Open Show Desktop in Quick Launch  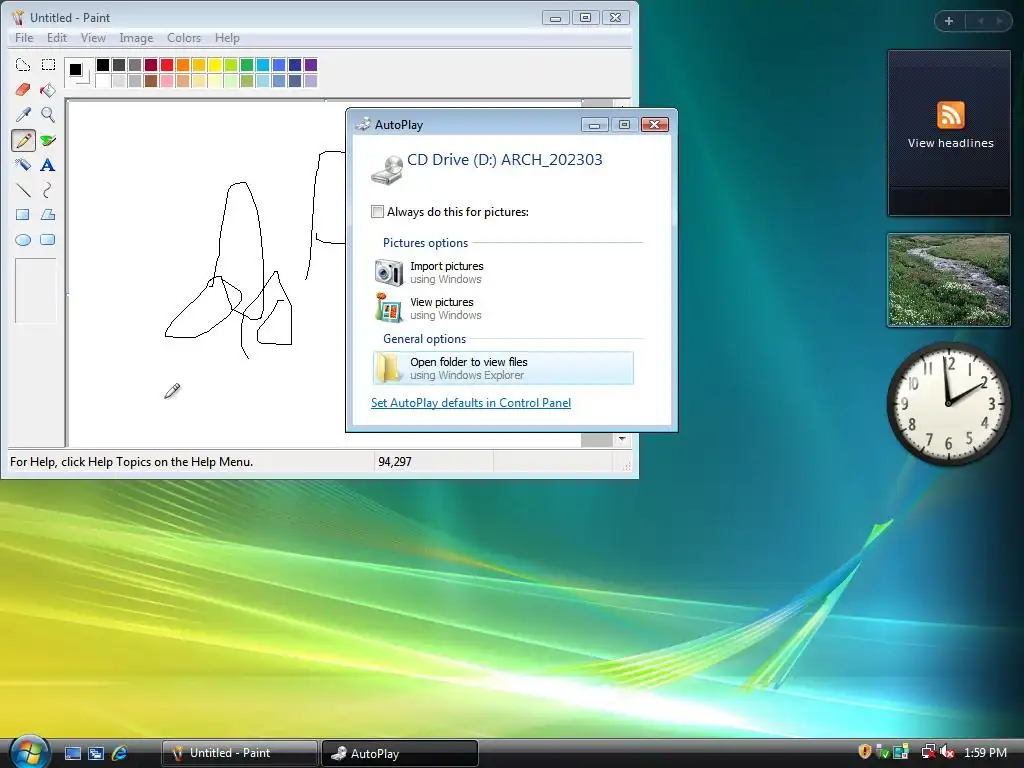click(73, 753)
